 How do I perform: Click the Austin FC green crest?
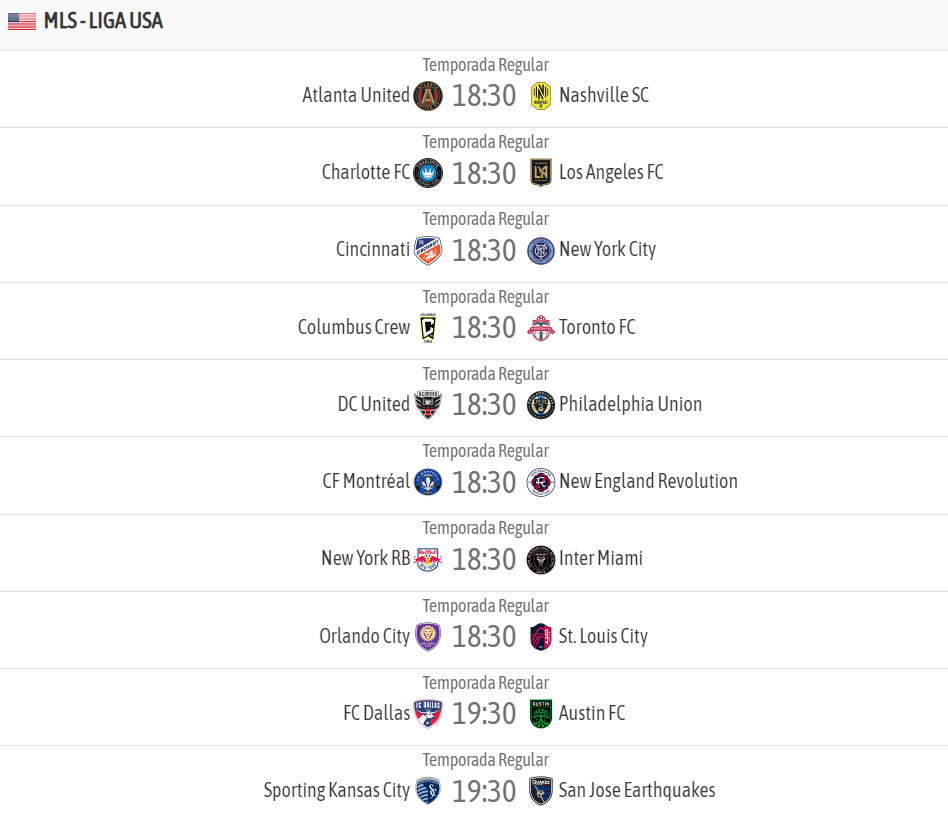(541, 714)
